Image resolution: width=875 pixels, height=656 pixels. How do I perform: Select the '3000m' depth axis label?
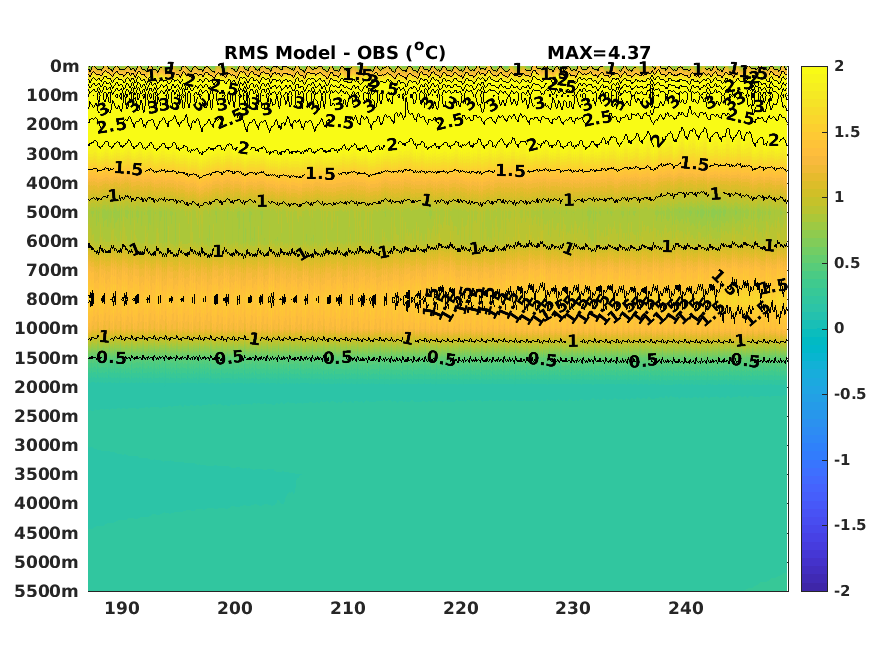47,445
